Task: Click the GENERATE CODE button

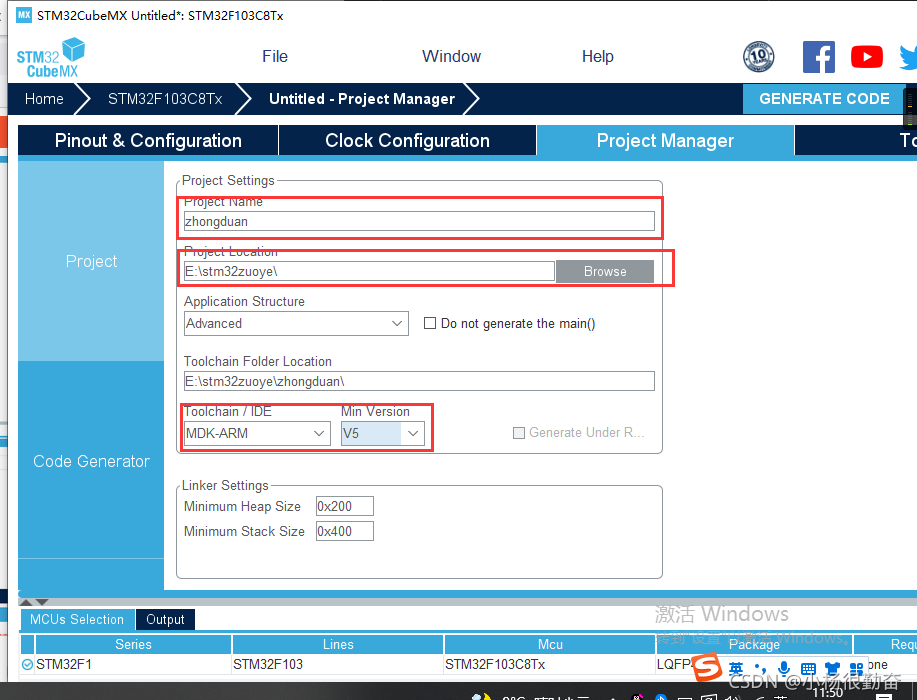Action: click(x=824, y=98)
